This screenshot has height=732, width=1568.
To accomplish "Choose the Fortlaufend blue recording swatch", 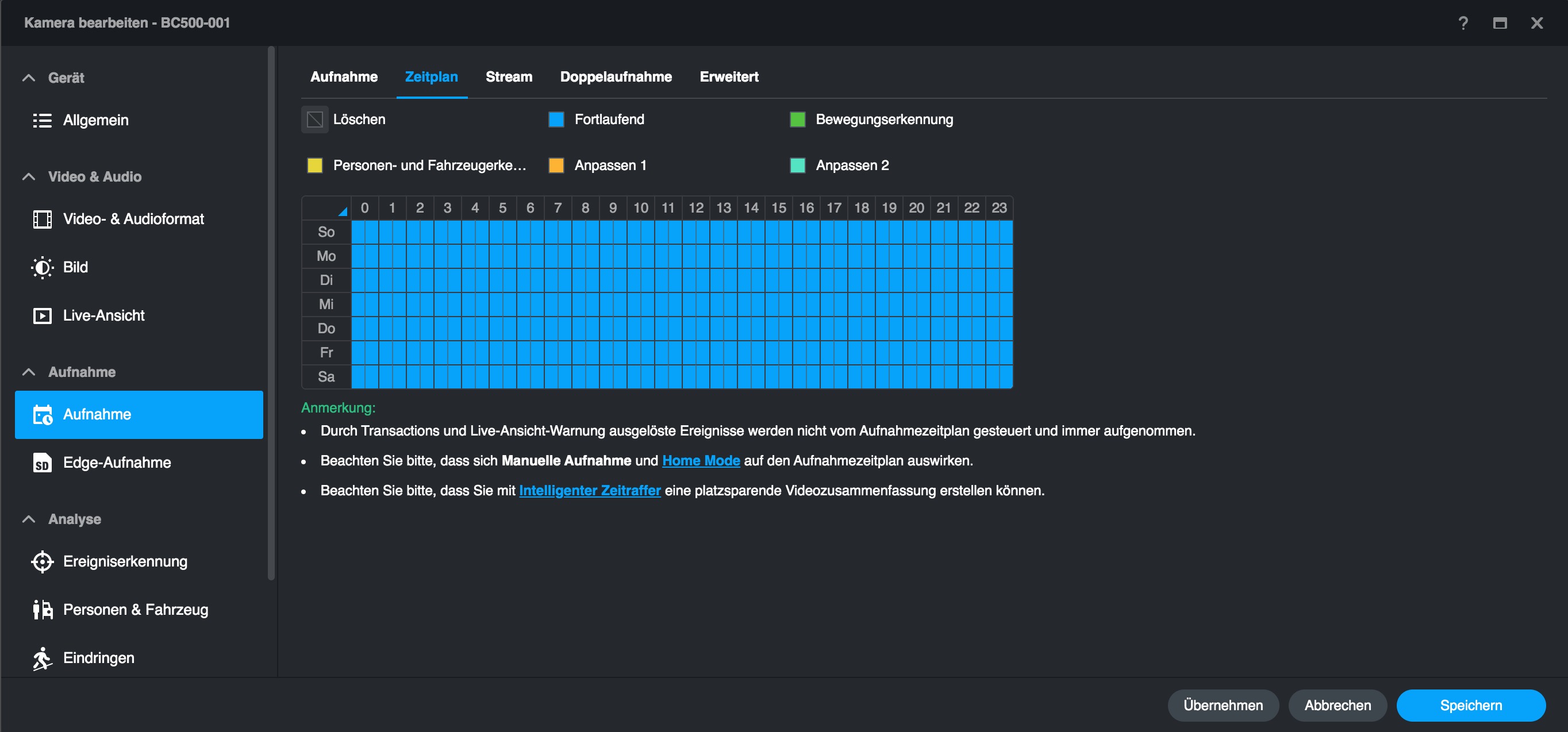I will [556, 120].
